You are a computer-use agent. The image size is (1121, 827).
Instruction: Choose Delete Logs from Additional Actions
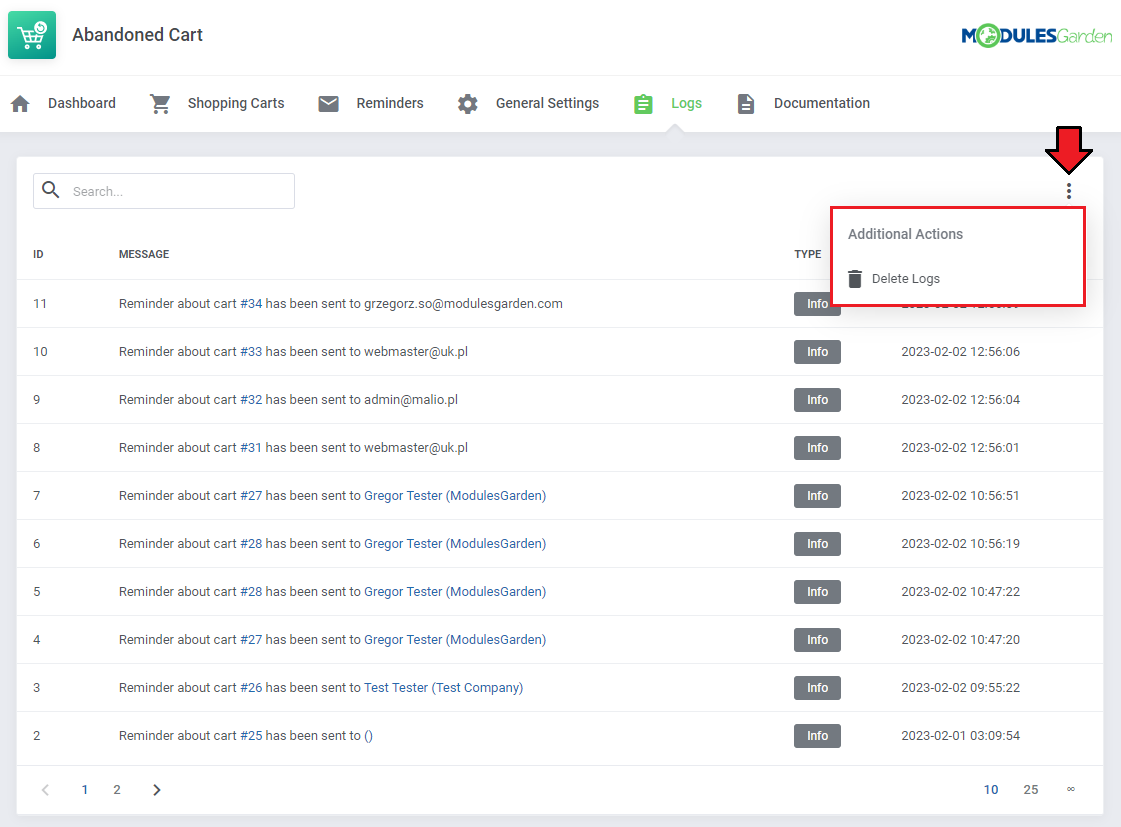906,279
